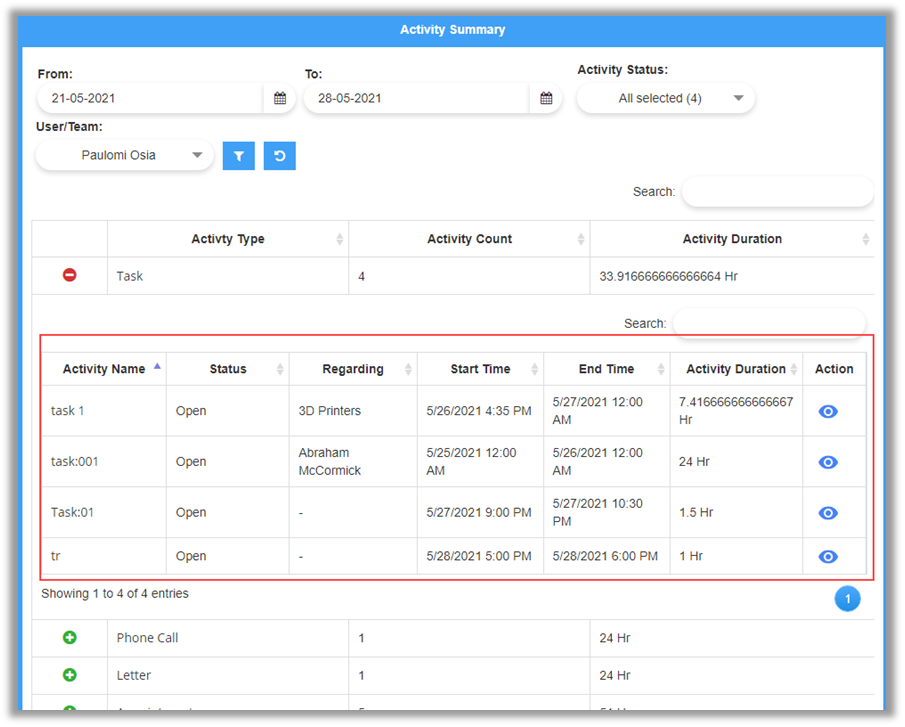This screenshot has height=727, width=905.
Task: View details of Task:01 via eye icon
Action: [x=827, y=513]
